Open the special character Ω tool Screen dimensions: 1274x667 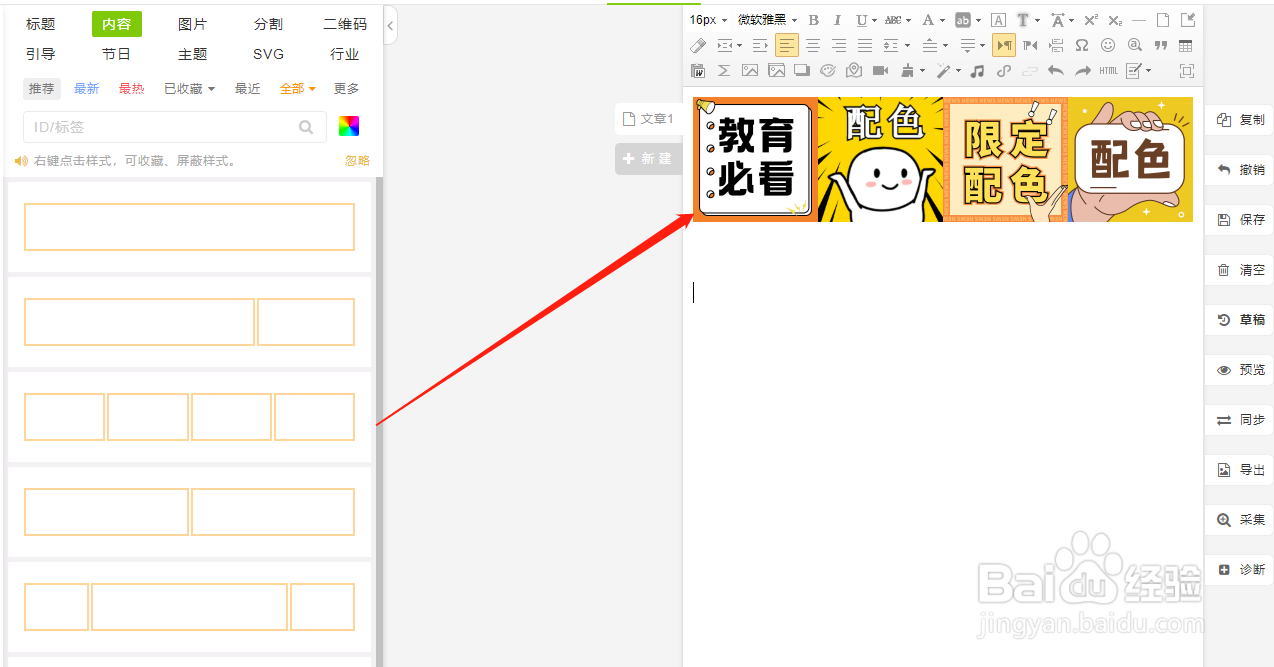pyautogui.click(x=1081, y=45)
